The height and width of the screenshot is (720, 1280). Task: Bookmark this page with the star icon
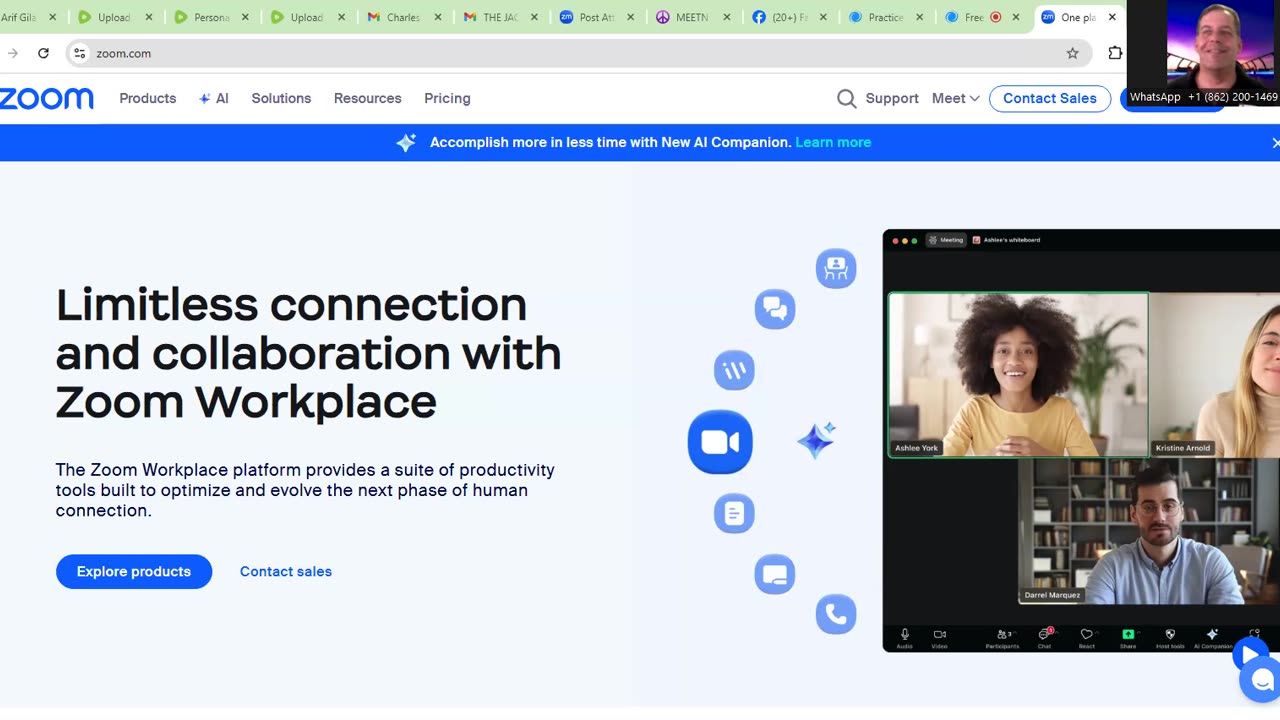tap(1072, 53)
